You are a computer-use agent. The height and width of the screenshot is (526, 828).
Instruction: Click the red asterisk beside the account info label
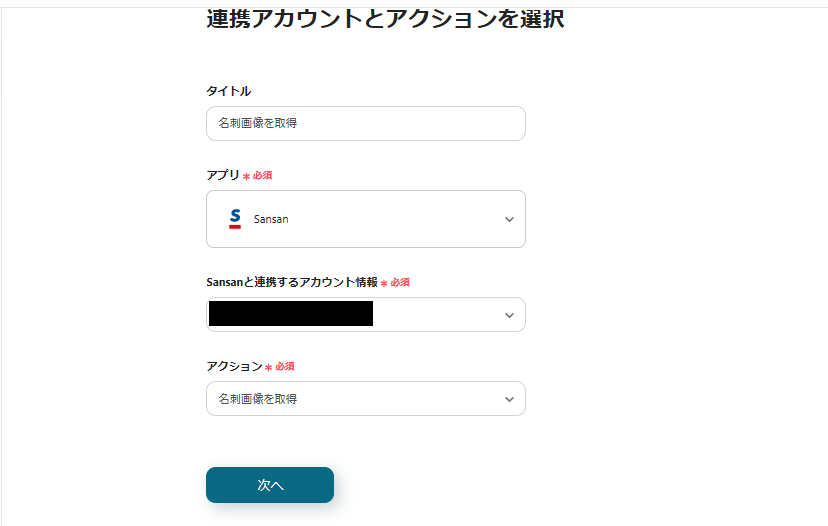point(384,283)
